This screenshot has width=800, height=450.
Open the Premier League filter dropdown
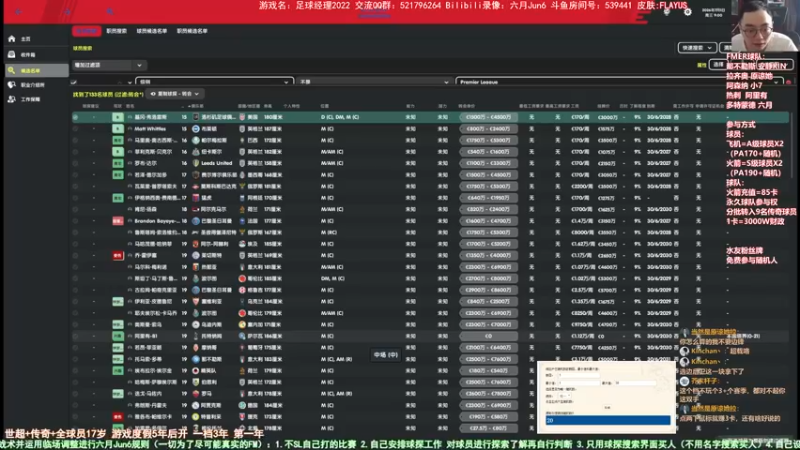619,82
